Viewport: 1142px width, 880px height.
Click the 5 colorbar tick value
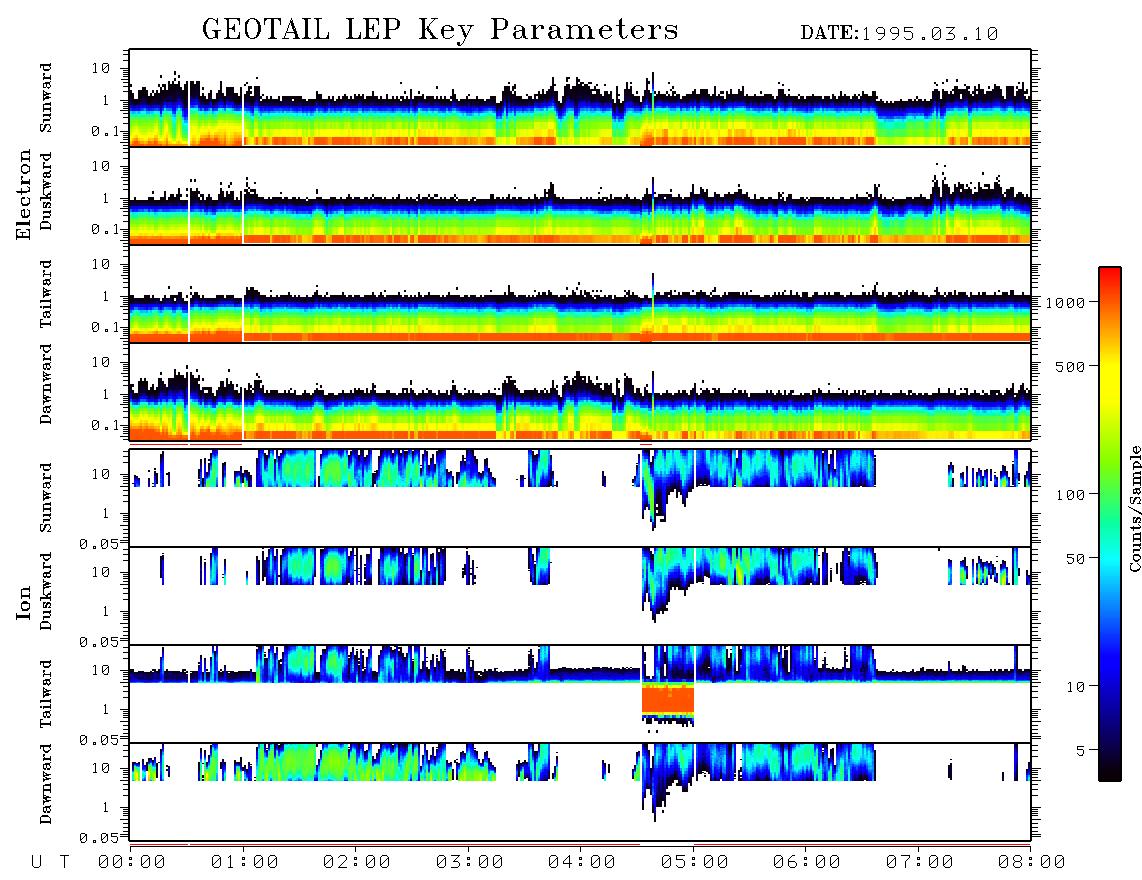click(x=1080, y=750)
